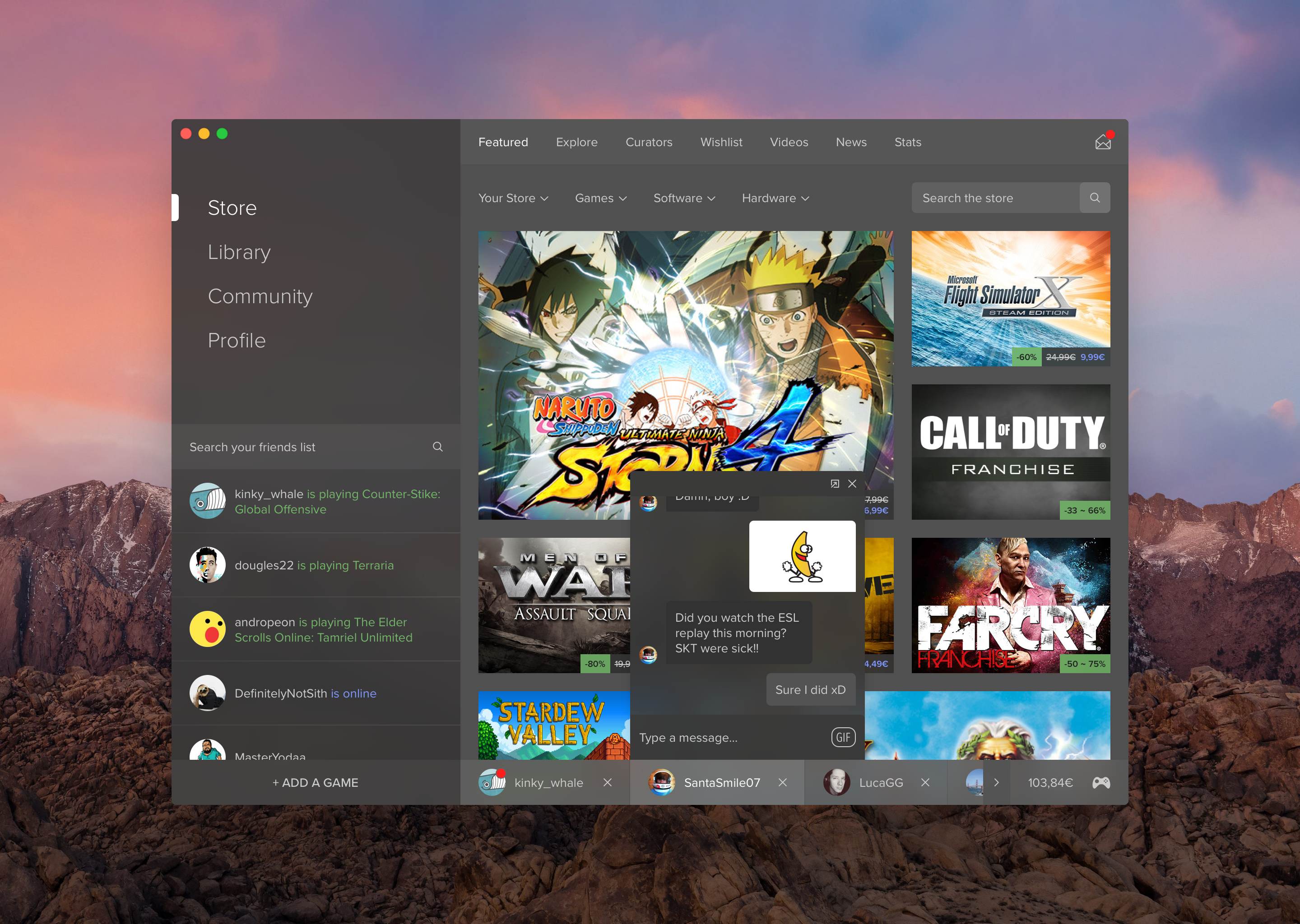Screen dimensions: 1300x924
Task: Open the Stardew Valley tile
Action: point(554,725)
